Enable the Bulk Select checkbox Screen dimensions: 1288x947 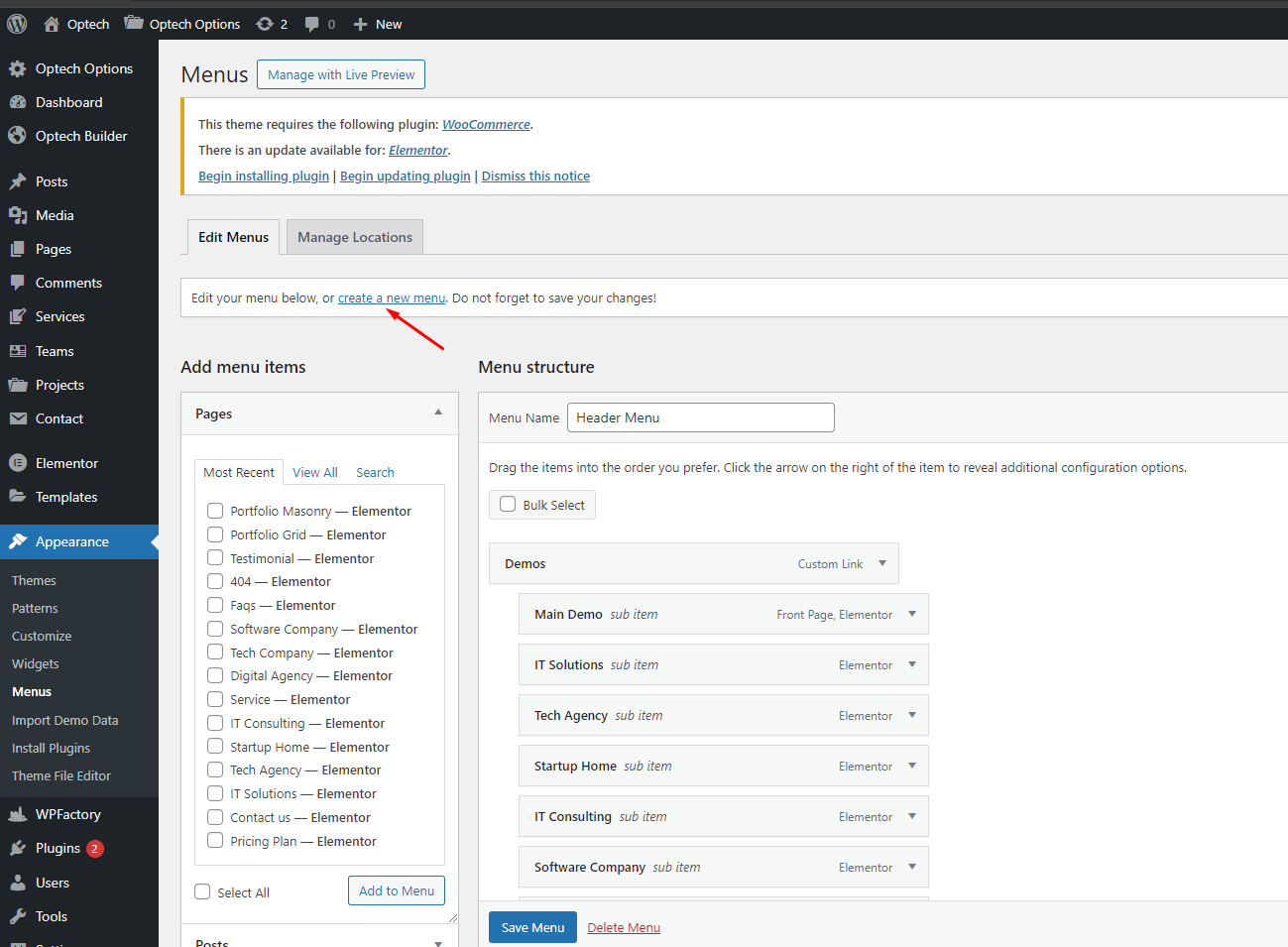[508, 504]
